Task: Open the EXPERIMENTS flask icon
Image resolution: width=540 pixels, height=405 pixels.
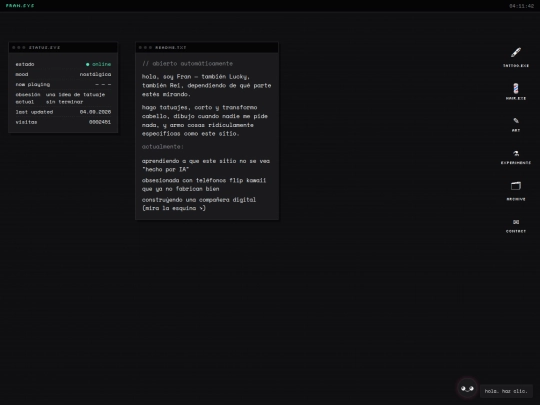Action: click(516, 153)
